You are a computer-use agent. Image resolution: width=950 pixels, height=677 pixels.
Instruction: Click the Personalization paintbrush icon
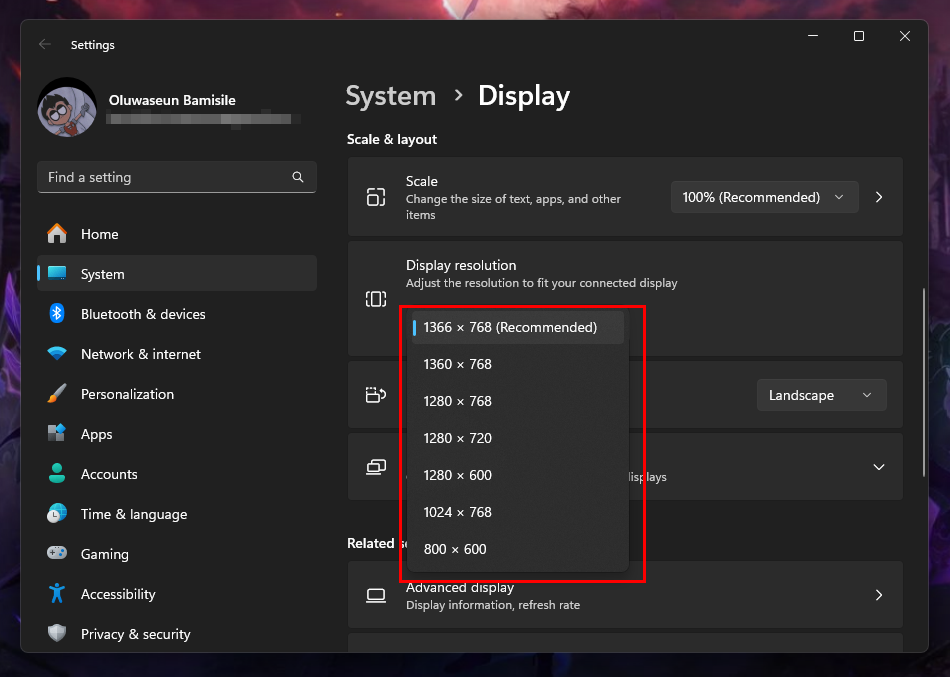57,394
